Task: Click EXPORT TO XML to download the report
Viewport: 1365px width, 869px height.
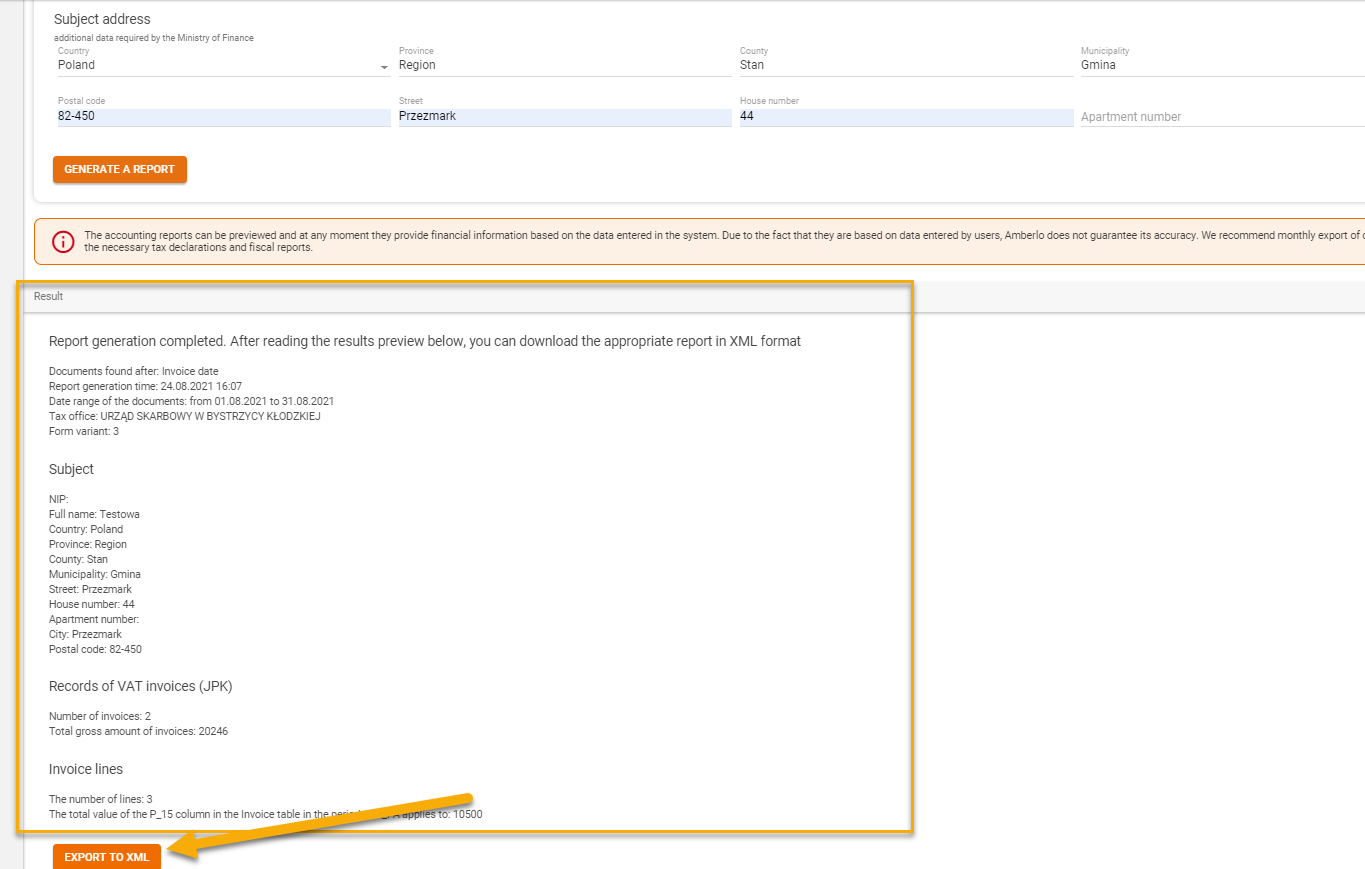Action: (x=106, y=857)
